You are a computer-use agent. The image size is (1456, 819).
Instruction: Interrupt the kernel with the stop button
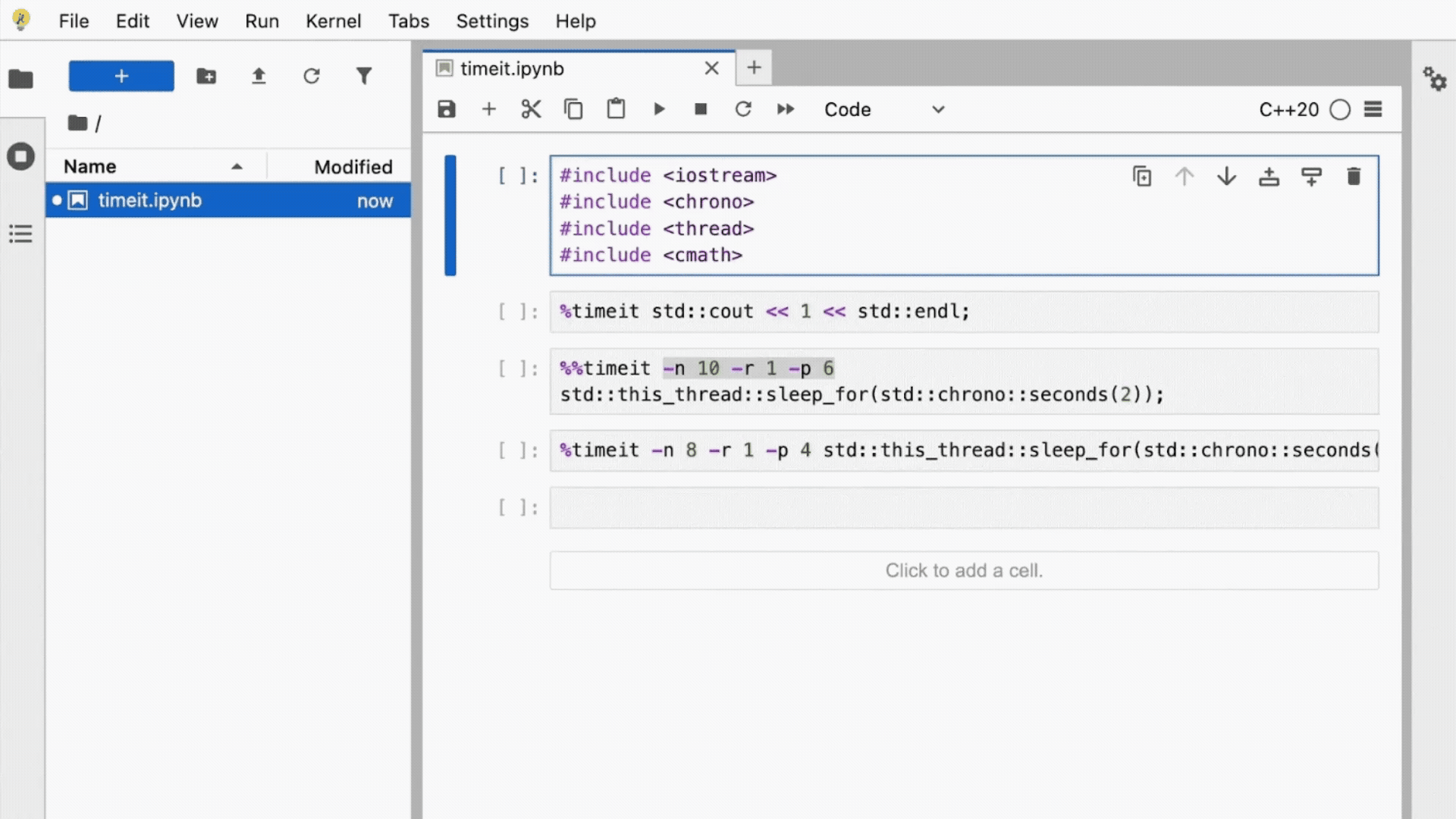(x=701, y=109)
